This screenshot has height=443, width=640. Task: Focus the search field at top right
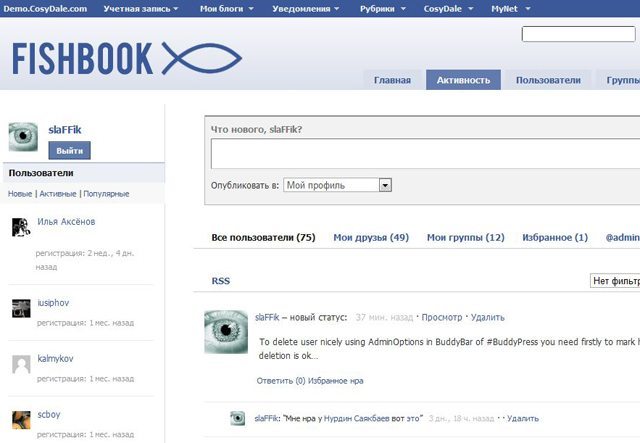(578, 34)
